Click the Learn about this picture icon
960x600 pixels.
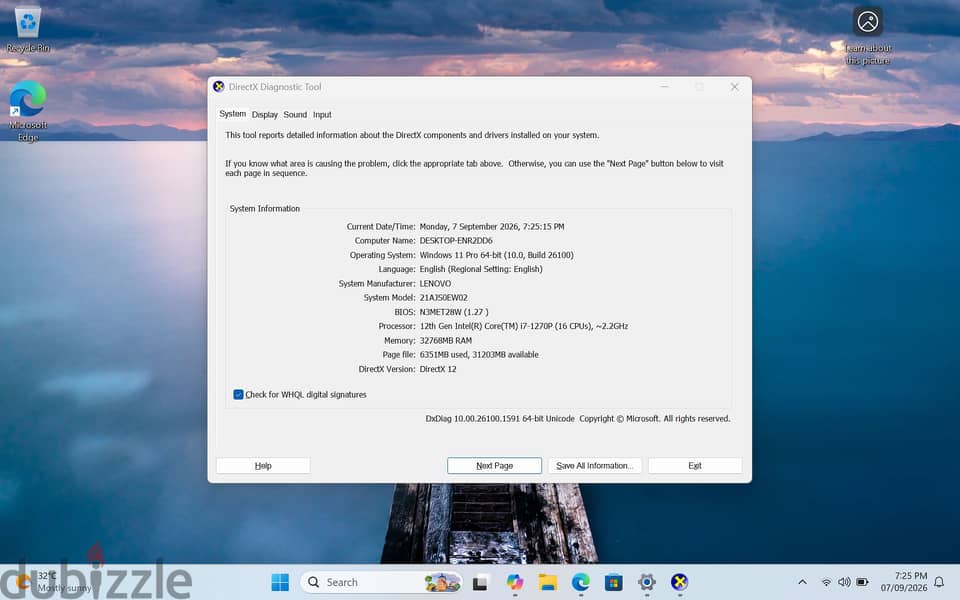click(868, 36)
